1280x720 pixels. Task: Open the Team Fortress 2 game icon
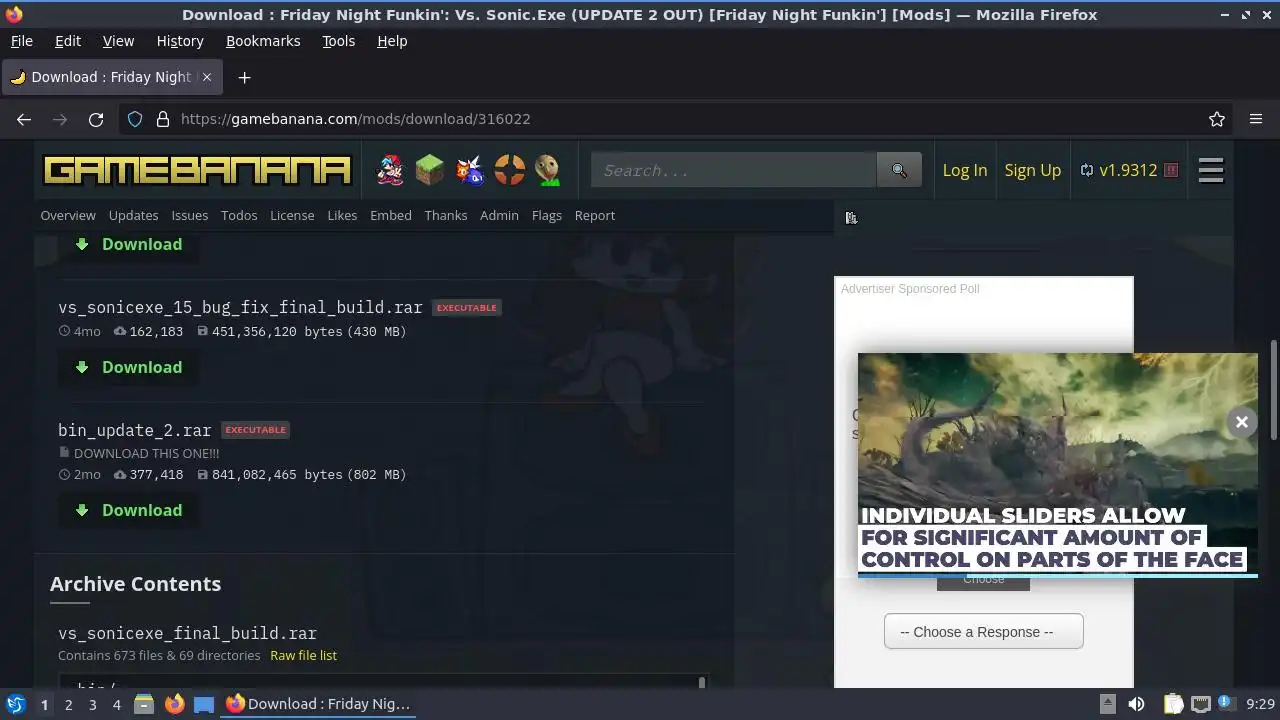[509, 170]
